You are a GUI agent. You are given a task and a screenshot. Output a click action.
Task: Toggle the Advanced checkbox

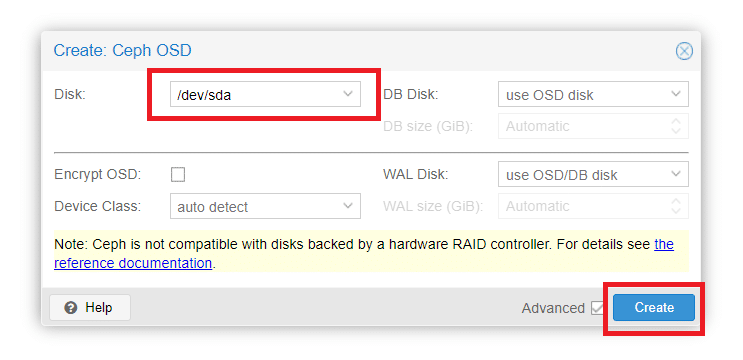pos(597,308)
